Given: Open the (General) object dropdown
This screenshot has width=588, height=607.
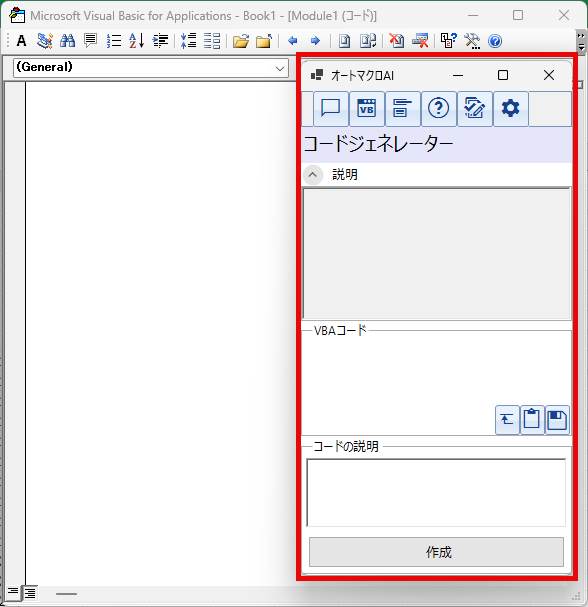Looking at the screenshot, I should (151, 68).
